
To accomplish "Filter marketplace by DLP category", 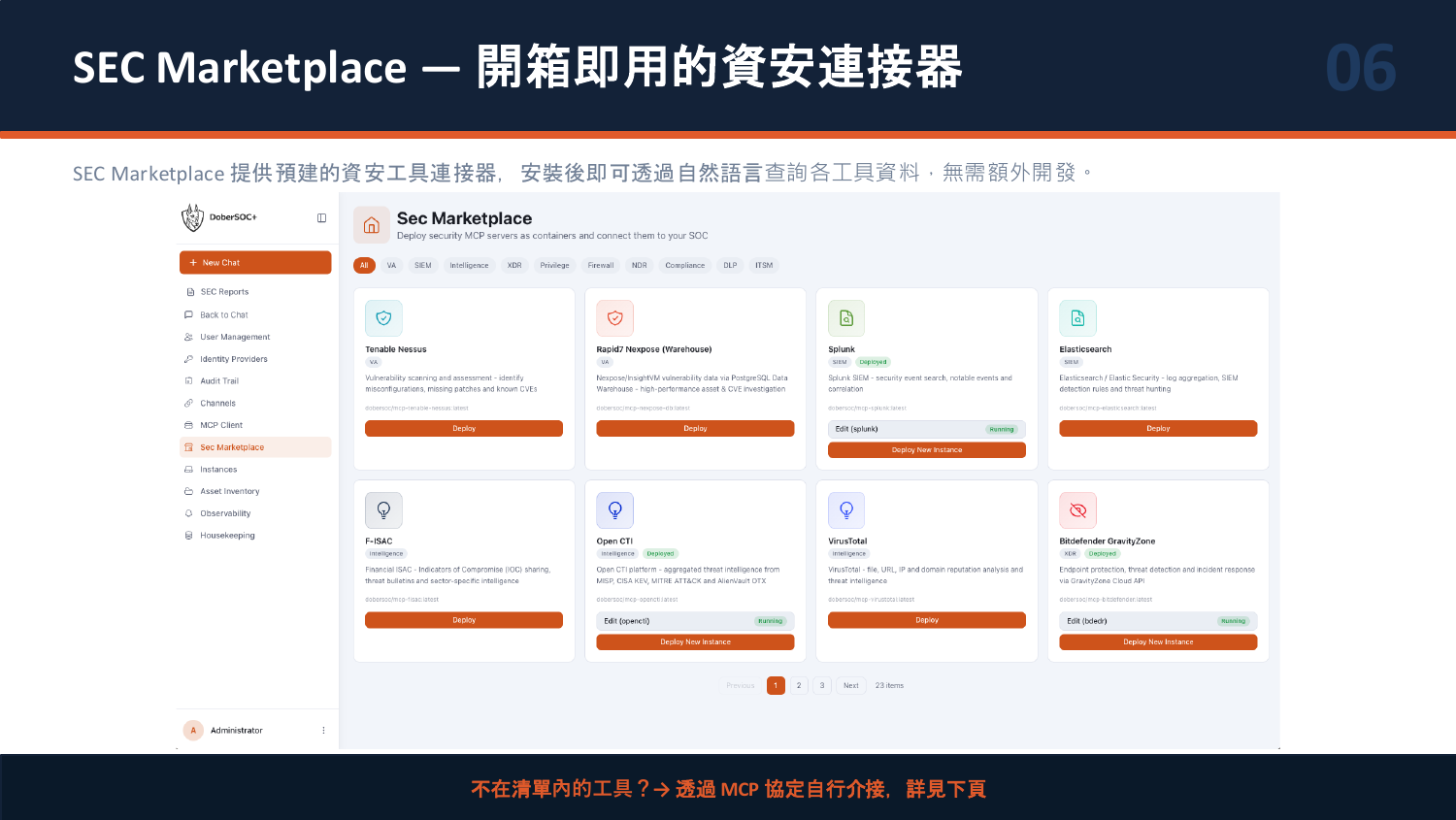I will [x=730, y=265].
